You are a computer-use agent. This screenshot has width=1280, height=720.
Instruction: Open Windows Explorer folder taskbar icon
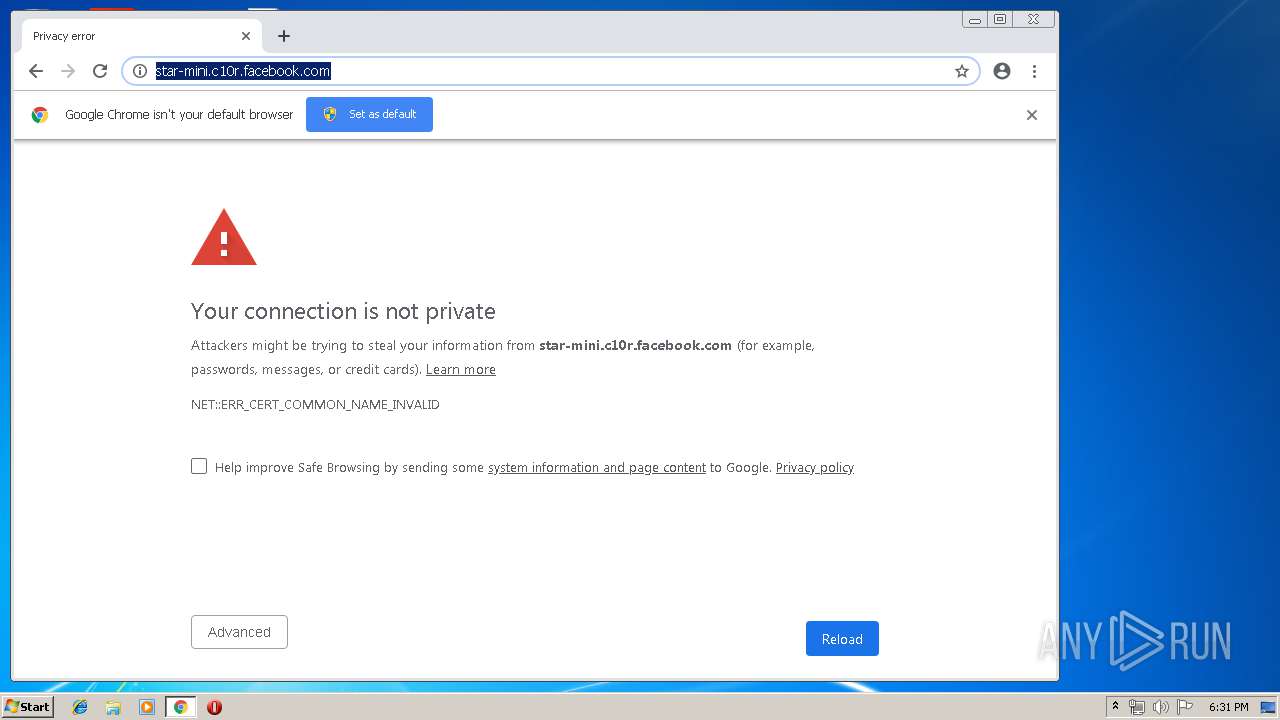click(x=113, y=707)
